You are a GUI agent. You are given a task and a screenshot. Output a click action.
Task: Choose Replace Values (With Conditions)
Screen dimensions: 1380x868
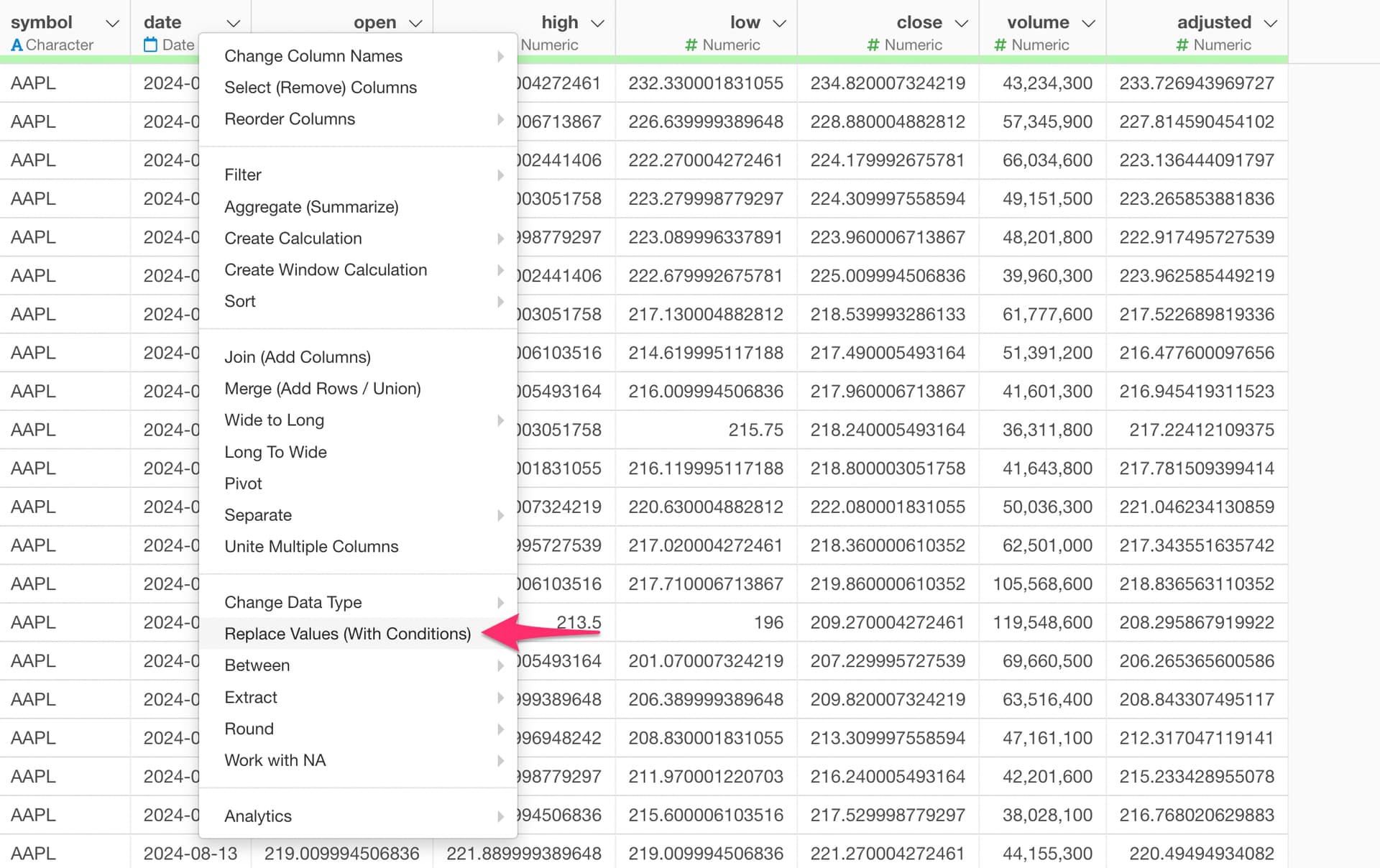[x=358, y=634]
